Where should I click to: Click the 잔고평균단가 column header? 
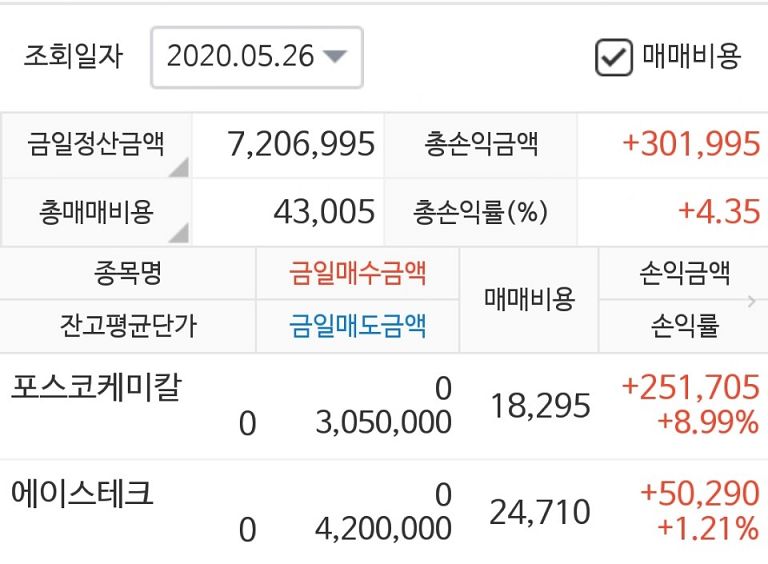click(128, 326)
